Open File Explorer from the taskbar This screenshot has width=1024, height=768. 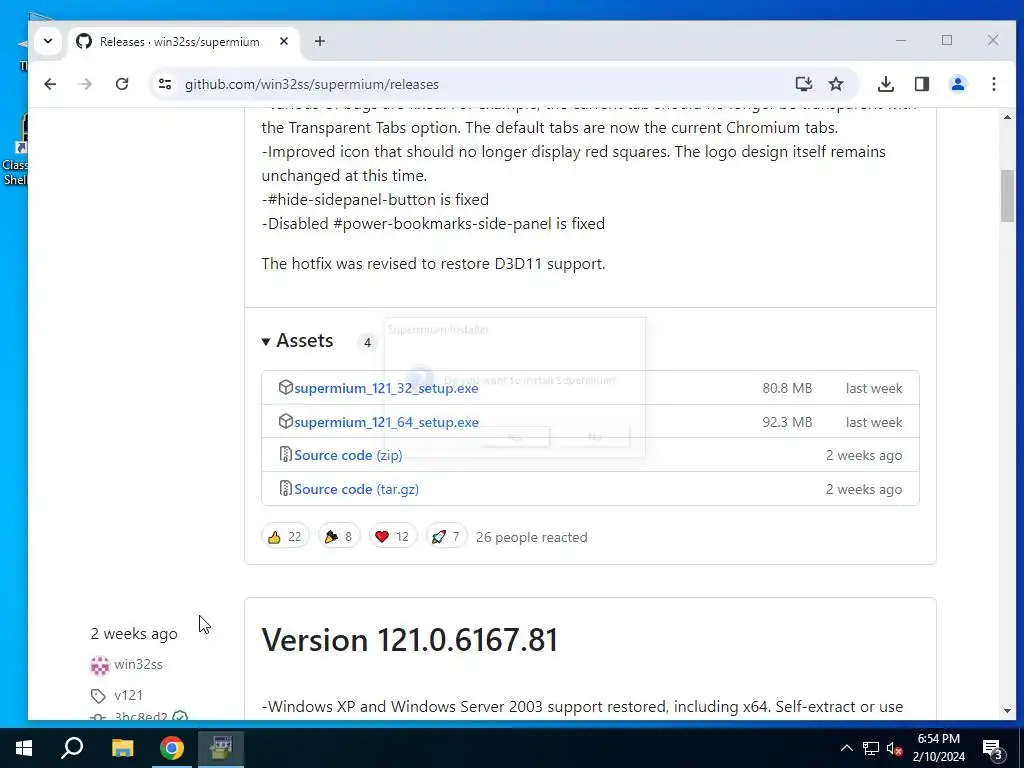coord(122,748)
